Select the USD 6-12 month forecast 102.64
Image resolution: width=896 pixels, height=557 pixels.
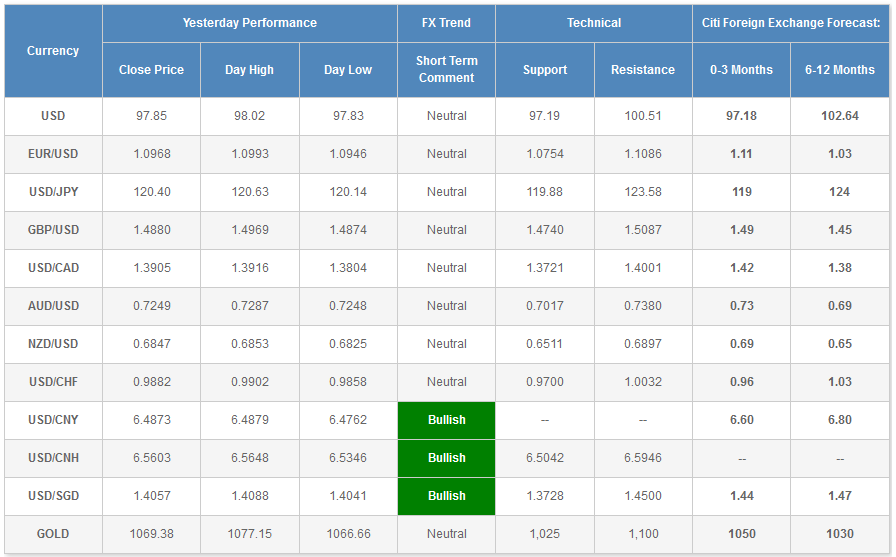click(839, 116)
